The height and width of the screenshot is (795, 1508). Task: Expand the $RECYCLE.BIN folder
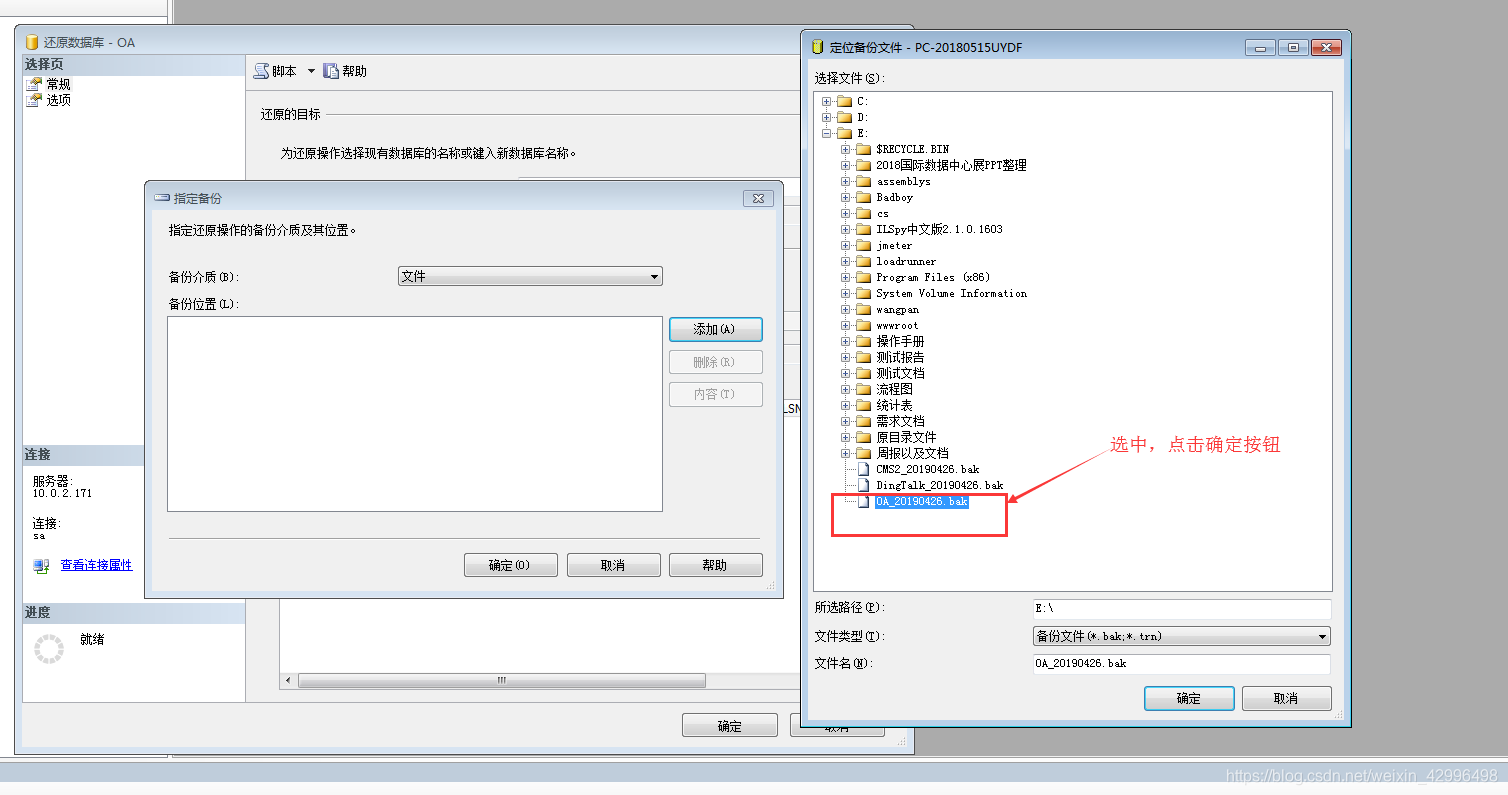click(845, 149)
